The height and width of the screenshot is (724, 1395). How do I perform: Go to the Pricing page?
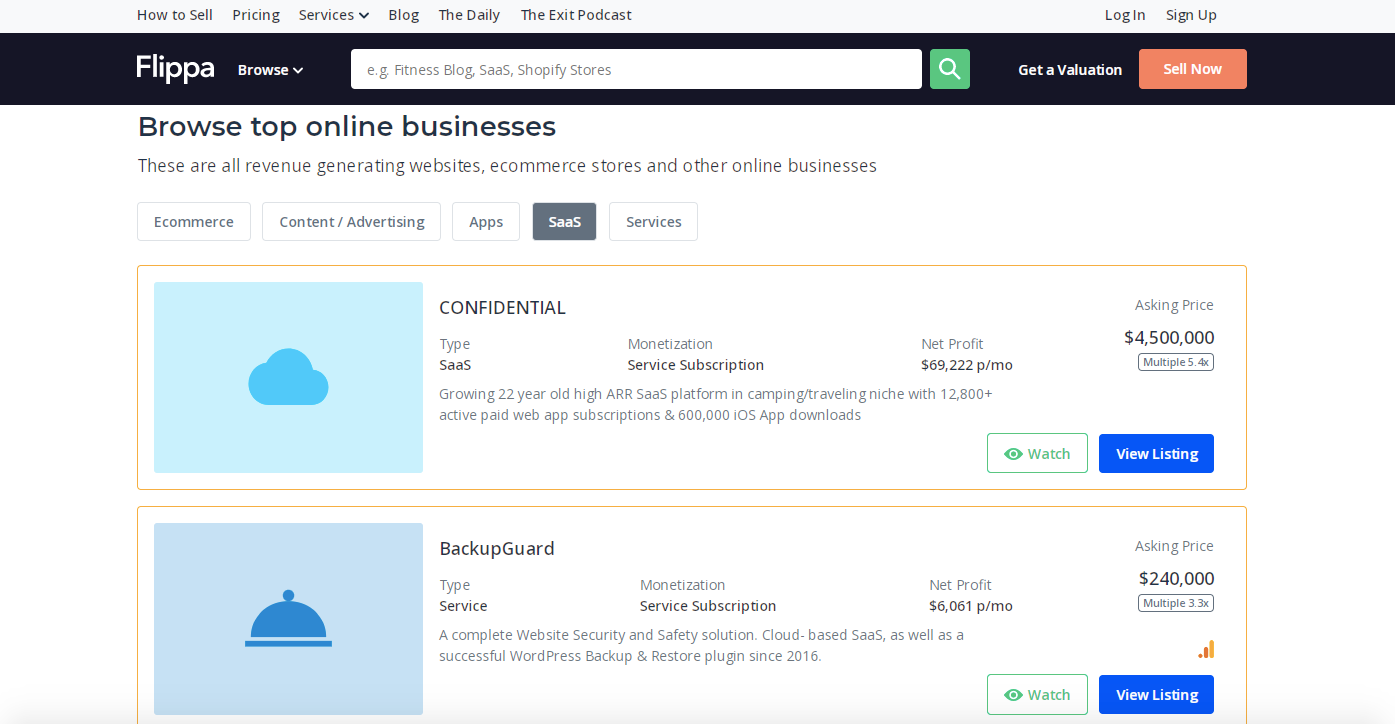point(256,15)
